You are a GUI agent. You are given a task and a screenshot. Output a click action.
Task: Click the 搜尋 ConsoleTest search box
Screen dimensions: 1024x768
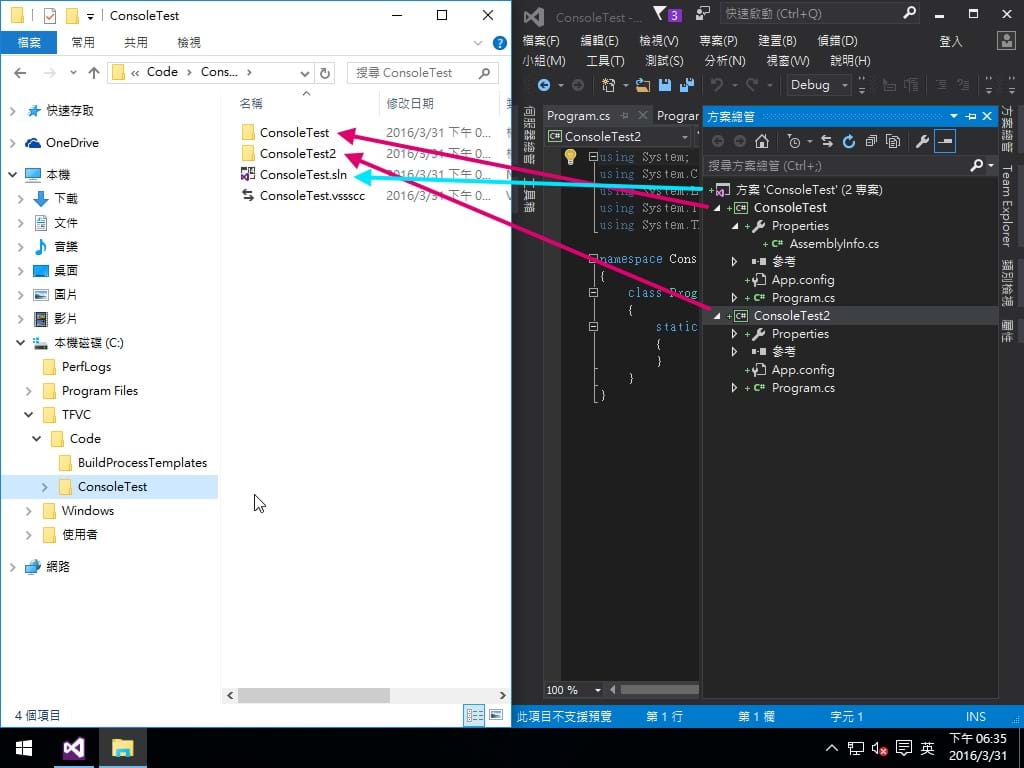pyautogui.click(x=423, y=73)
